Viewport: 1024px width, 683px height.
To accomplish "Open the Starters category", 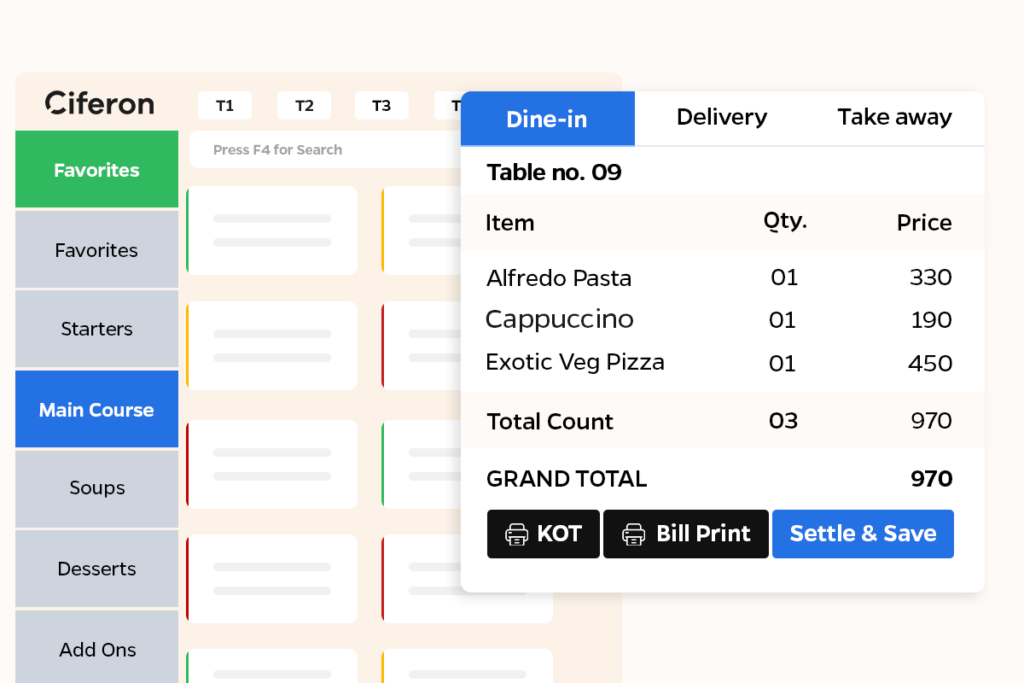I will (97, 329).
